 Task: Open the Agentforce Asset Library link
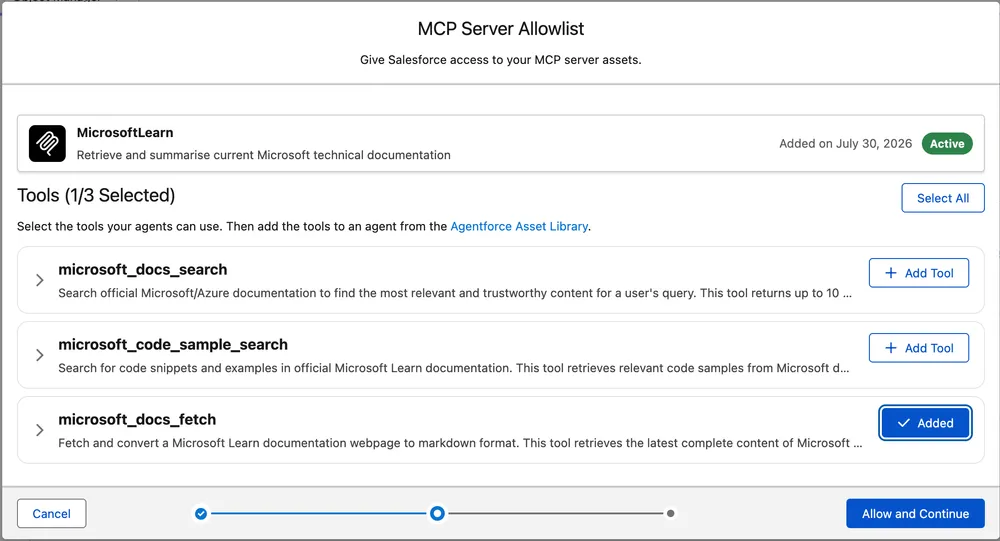point(519,226)
